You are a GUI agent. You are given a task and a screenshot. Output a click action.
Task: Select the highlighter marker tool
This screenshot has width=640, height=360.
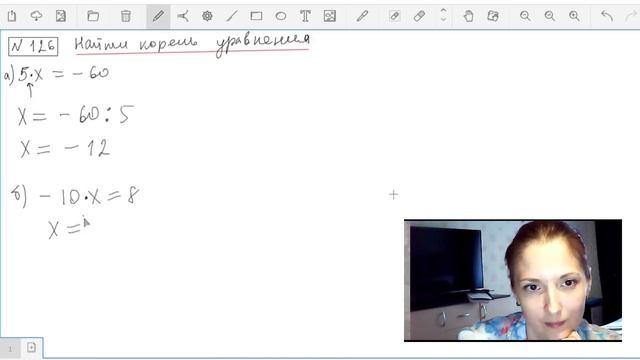click(362, 16)
